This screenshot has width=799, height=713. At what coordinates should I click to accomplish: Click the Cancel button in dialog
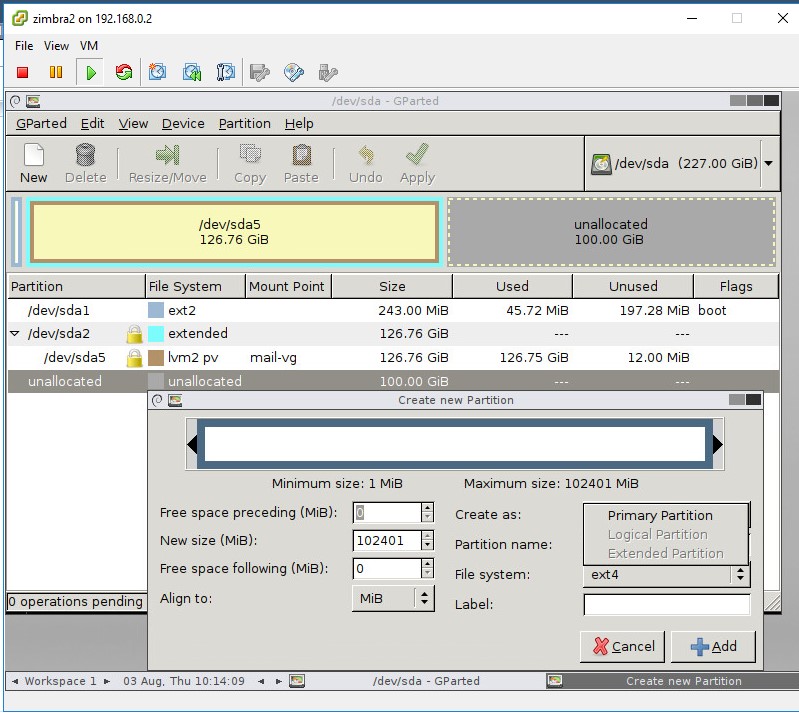pos(622,646)
